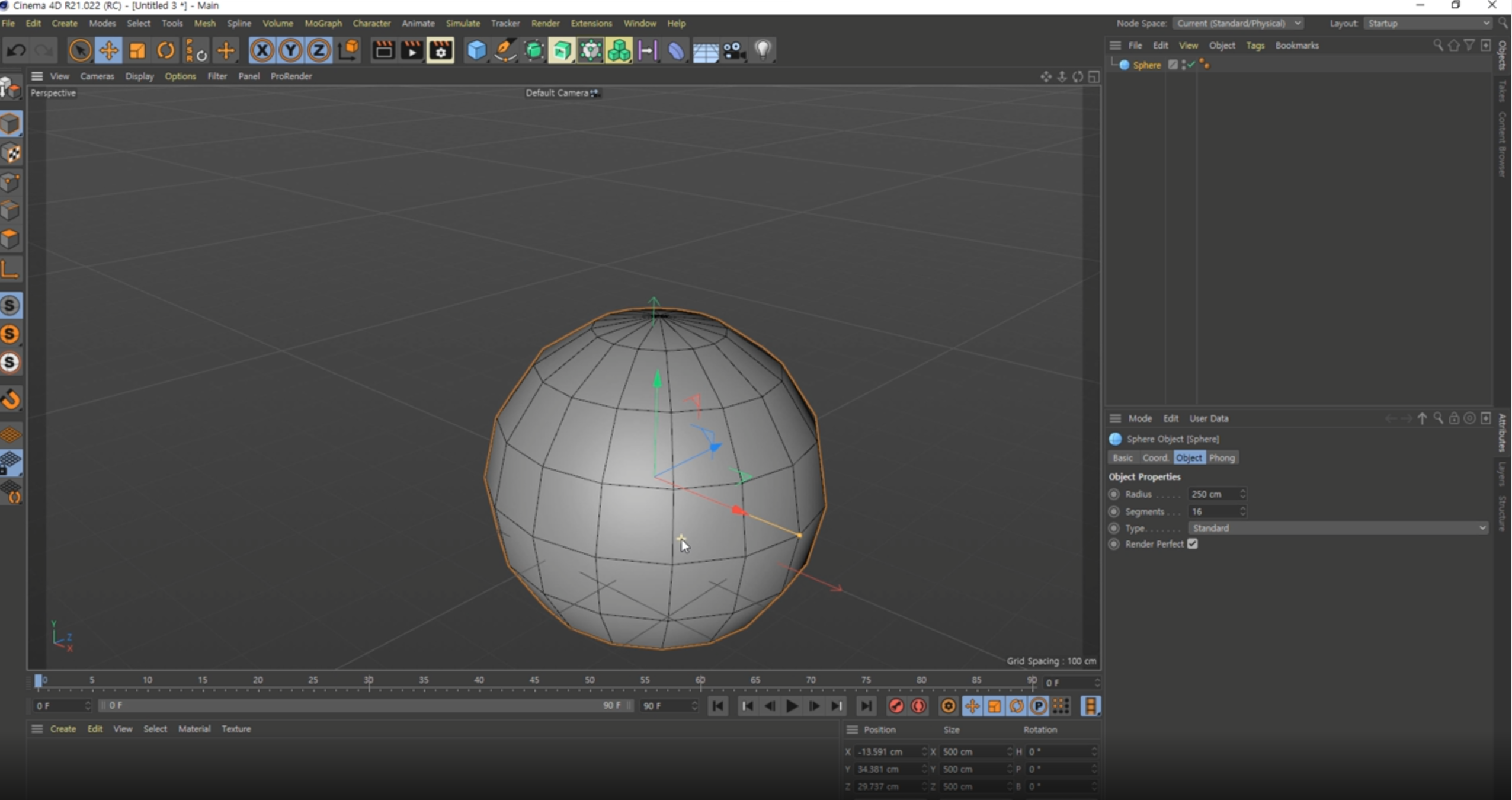Select the Rotate tool
Viewport: 1512px width, 800px height.
coord(165,51)
